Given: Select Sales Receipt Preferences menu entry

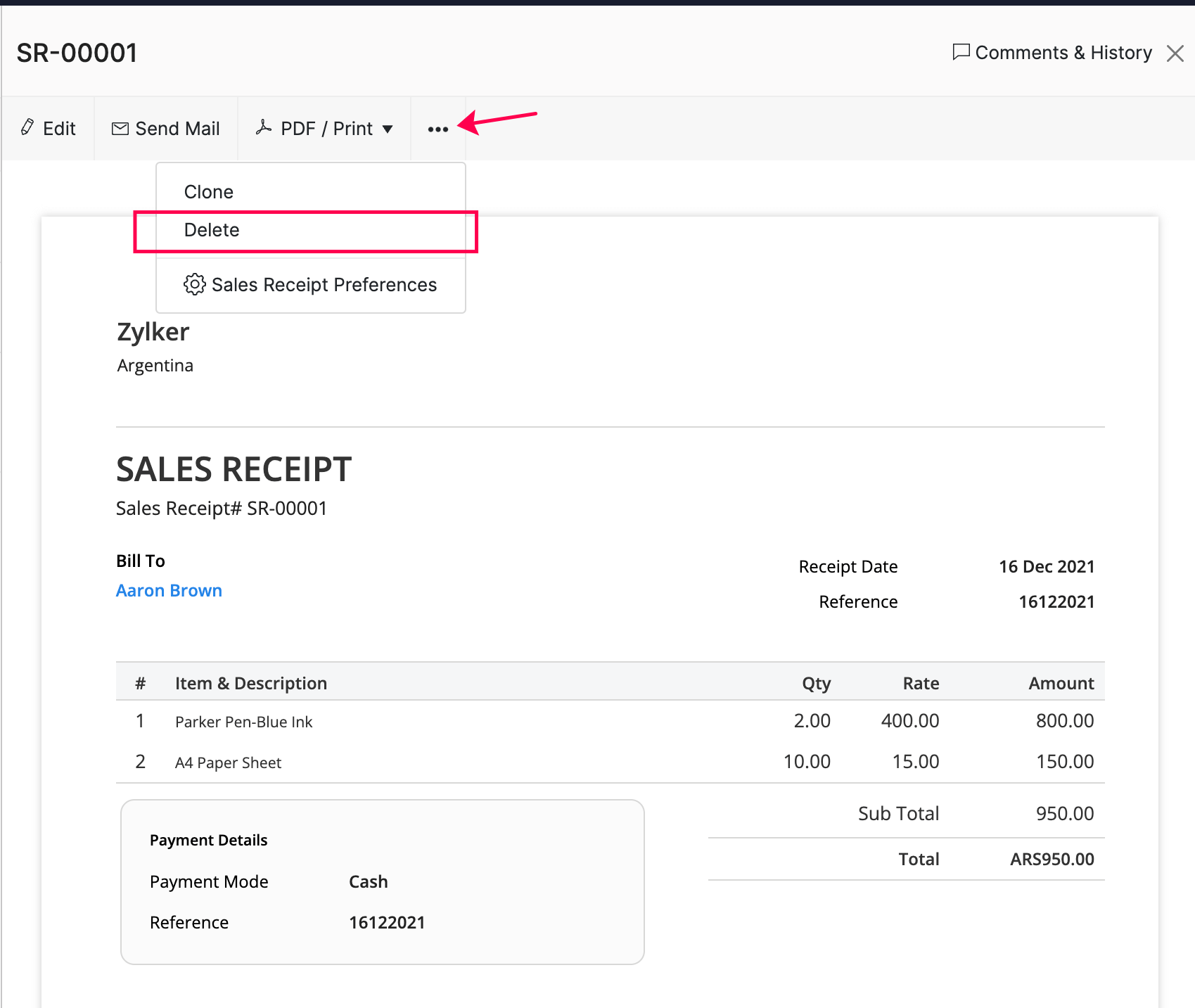Looking at the screenshot, I should (x=324, y=284).
